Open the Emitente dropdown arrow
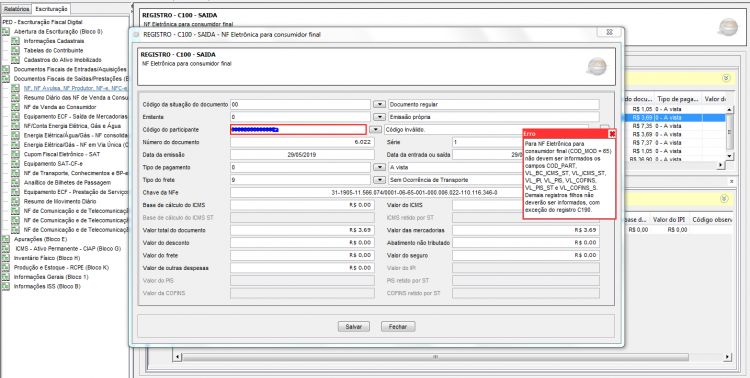Screen dimensions: 750x378 coord(379,117)
